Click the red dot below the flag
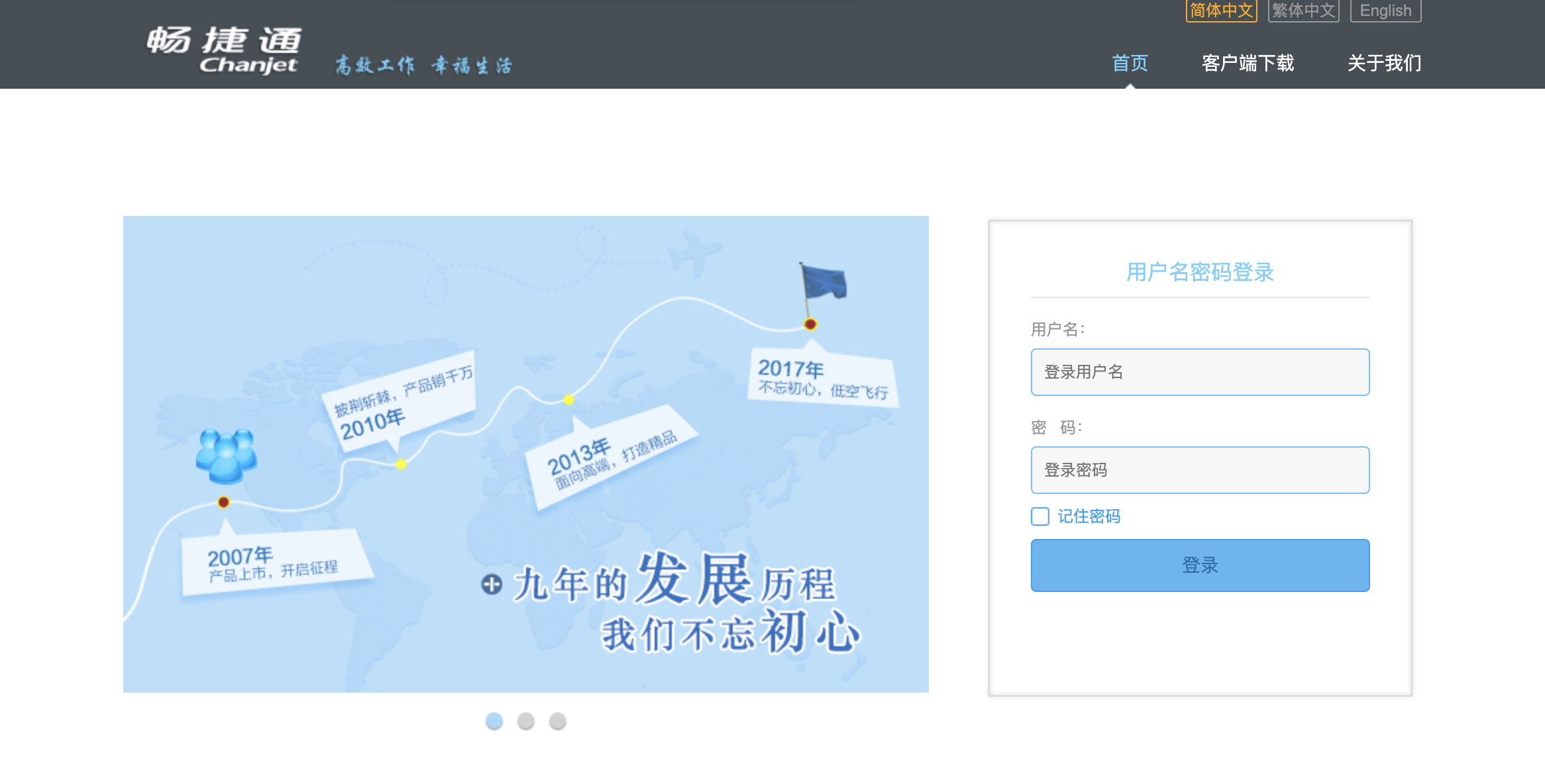1545x784 pixels. (x=810, y=324)
